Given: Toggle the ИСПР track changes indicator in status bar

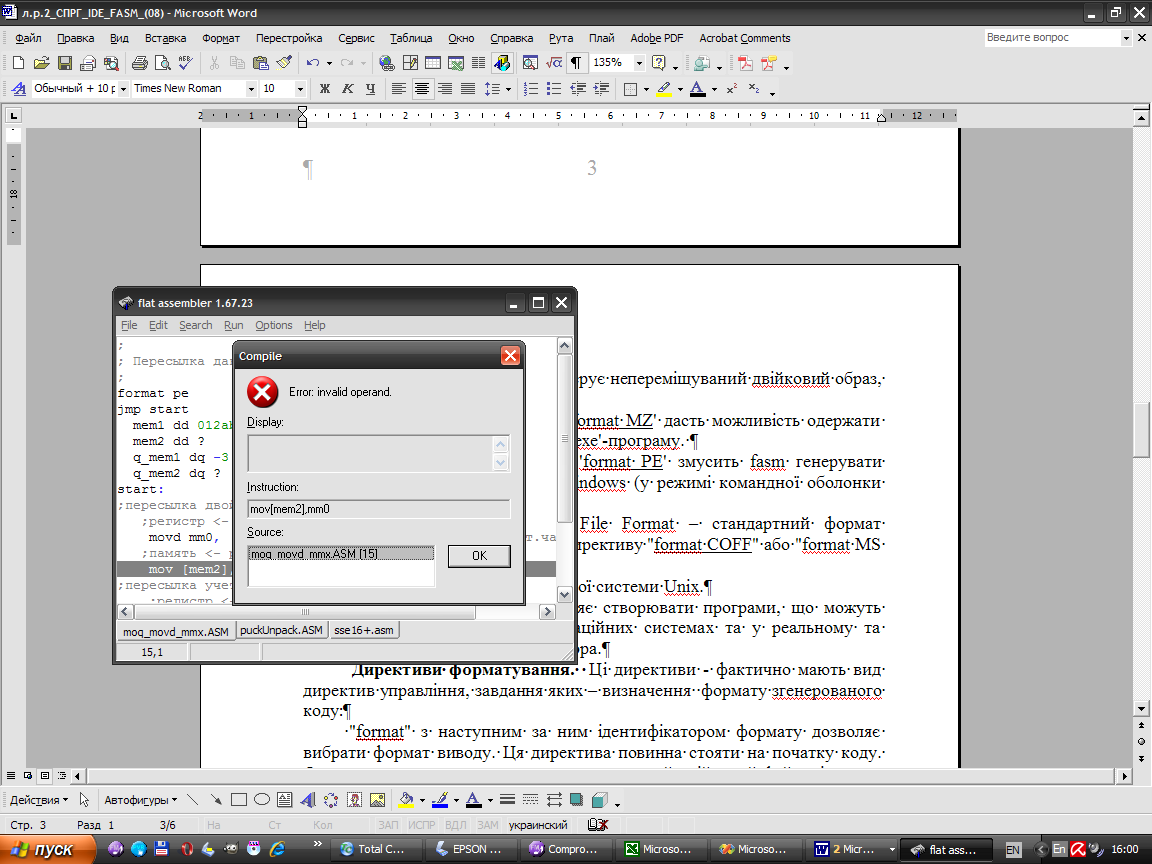Looking at the screenshot, I should (x=421, y=825).
